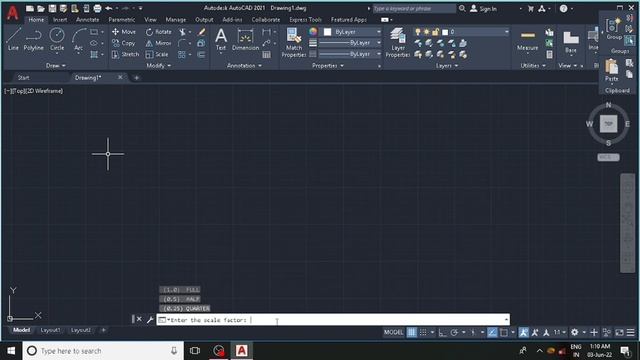The width and height of the screenshot is (640, 360).
Task: Select the Measure utility tool
Action: (x=527, y=40)
